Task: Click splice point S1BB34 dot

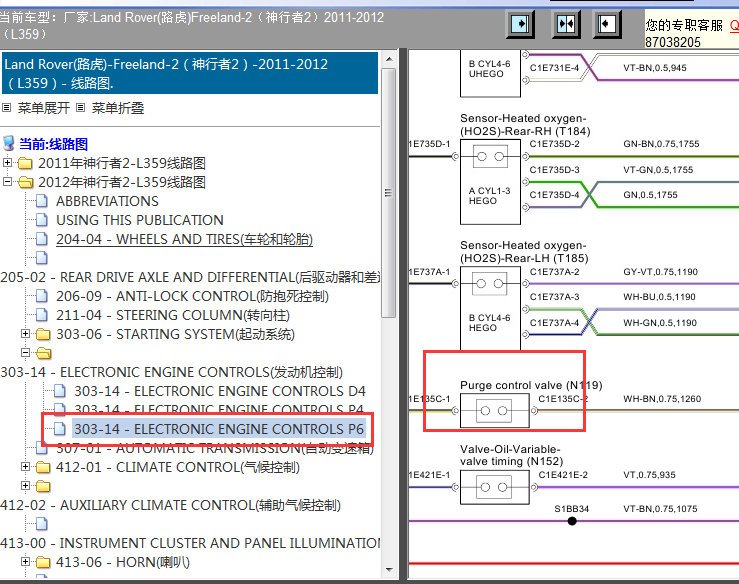Action: click(572, 521)
